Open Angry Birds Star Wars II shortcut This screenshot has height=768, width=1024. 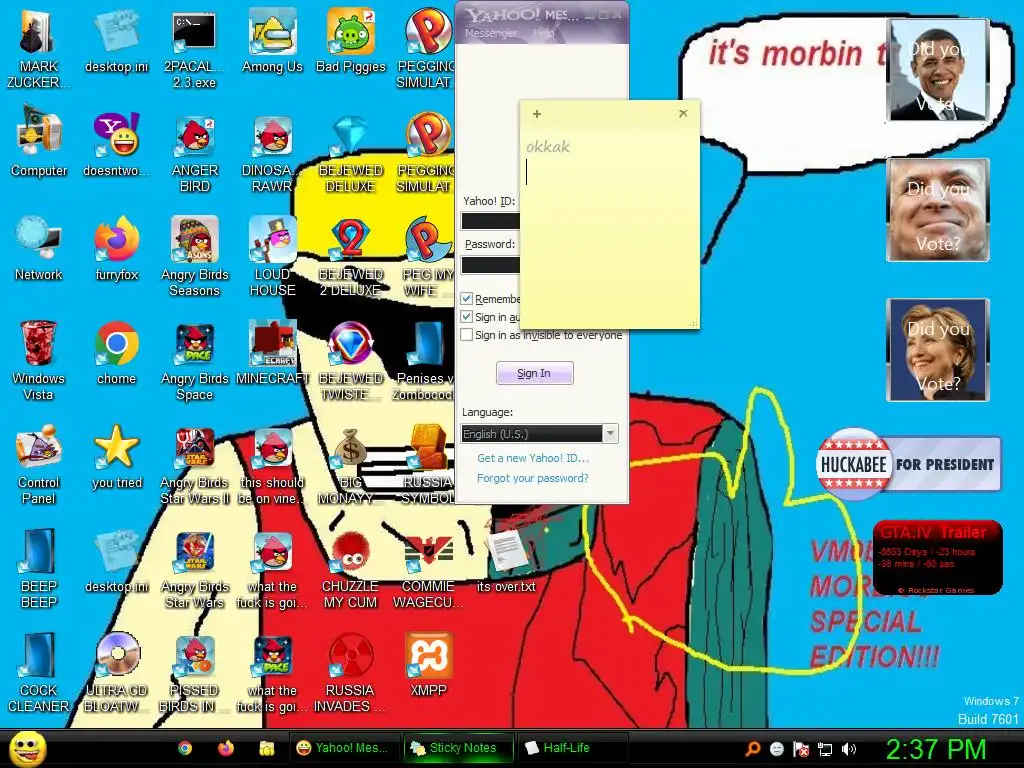pyautogui.click(x=195, y=464)
